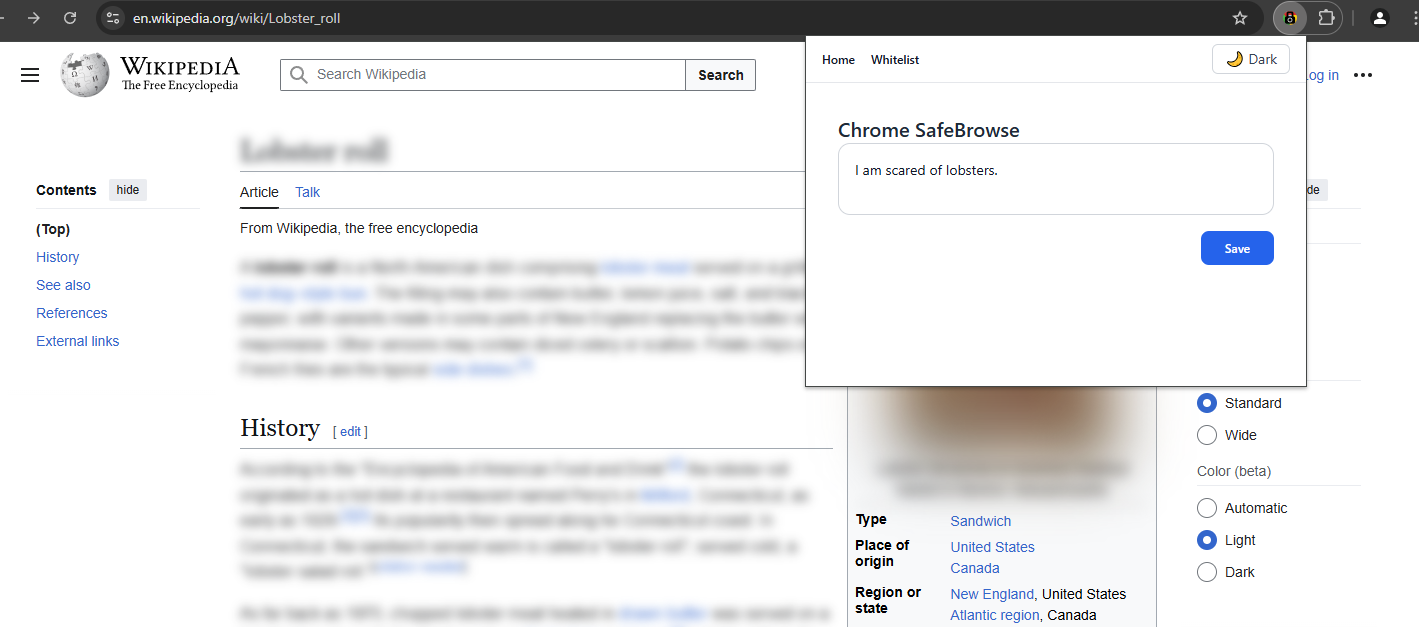1419x627 pixels.
Task: Open the Chrome profile avatar icon
Action: tap(1380, 18)
